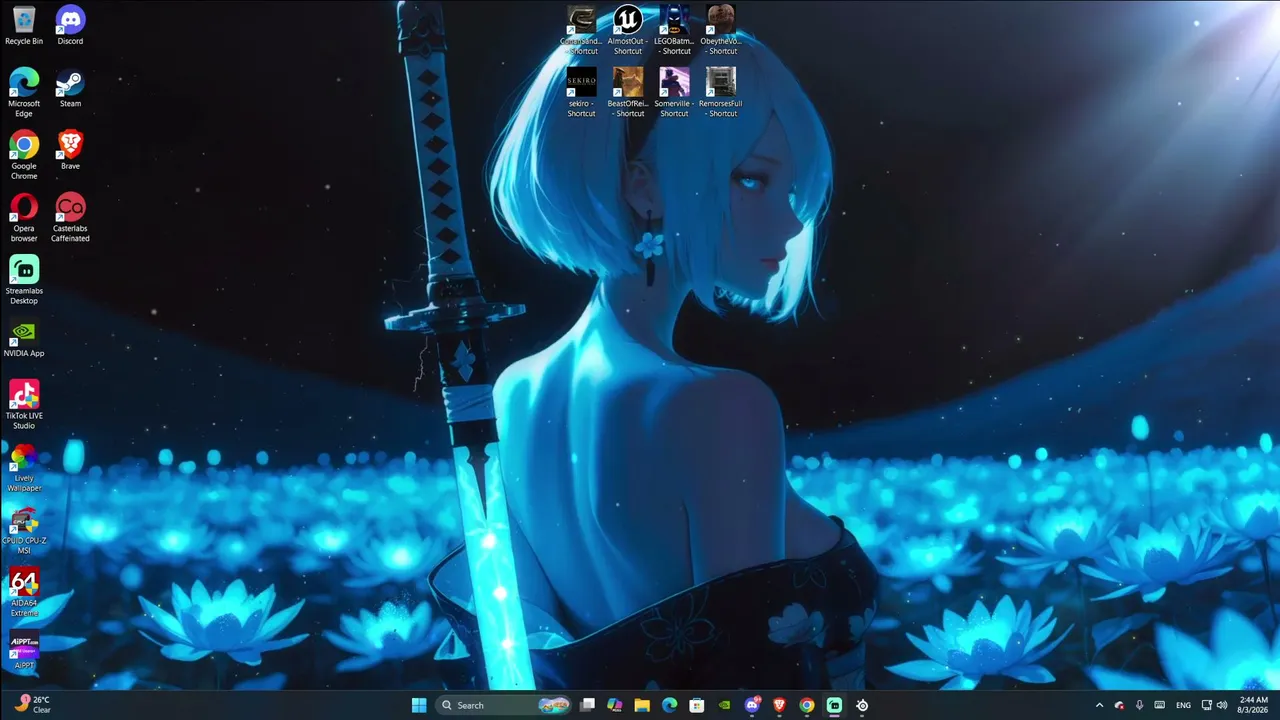Select the ConanSand... game shortcut
Viewport: 1280px width, 720px height.
[581, 31]
